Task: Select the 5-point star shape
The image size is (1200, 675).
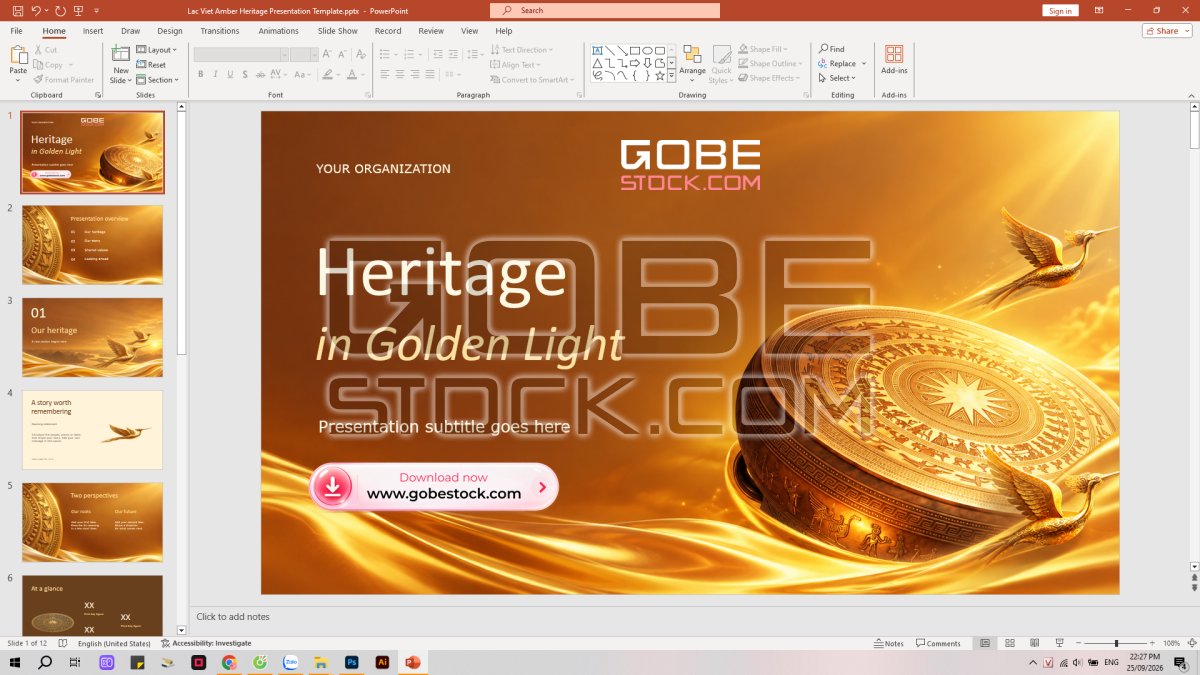Action: point(660,75)
